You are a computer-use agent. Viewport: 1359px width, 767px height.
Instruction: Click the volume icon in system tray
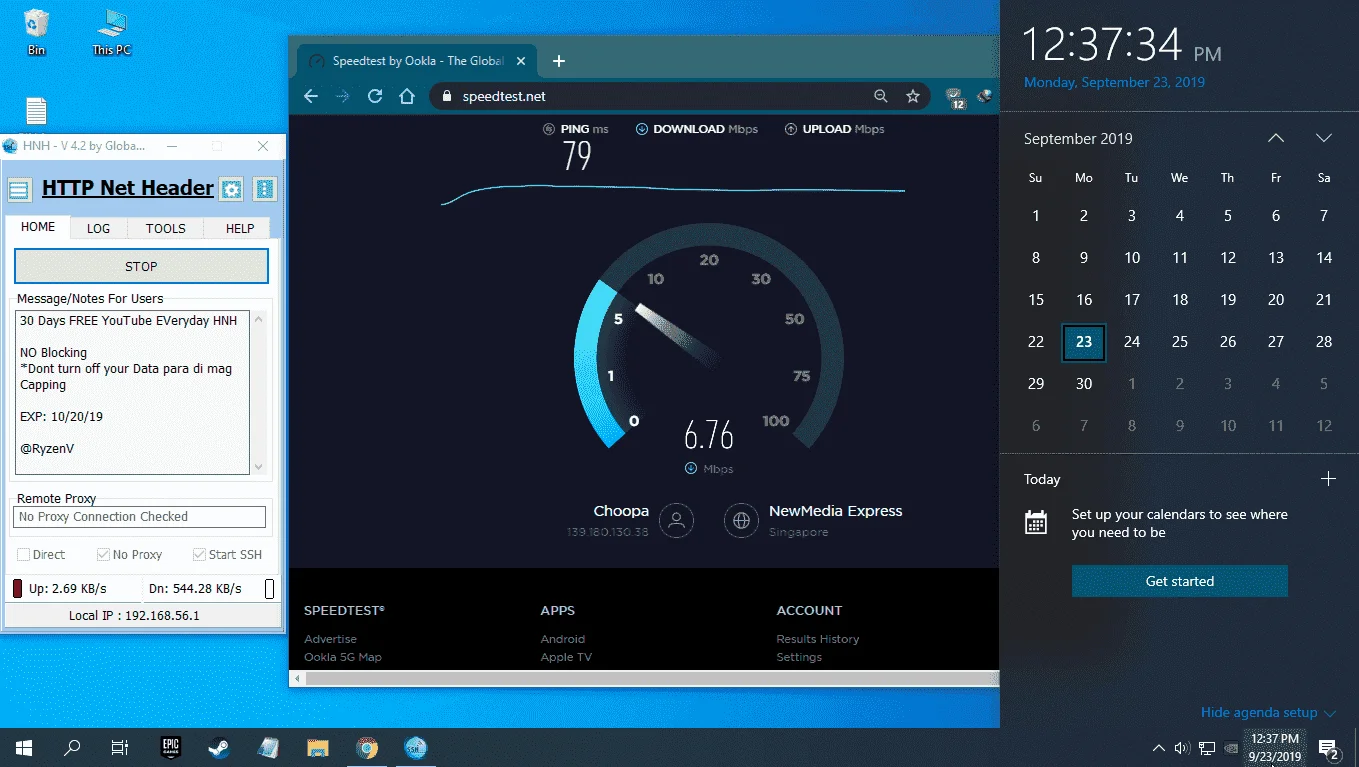coord(1182,747)
